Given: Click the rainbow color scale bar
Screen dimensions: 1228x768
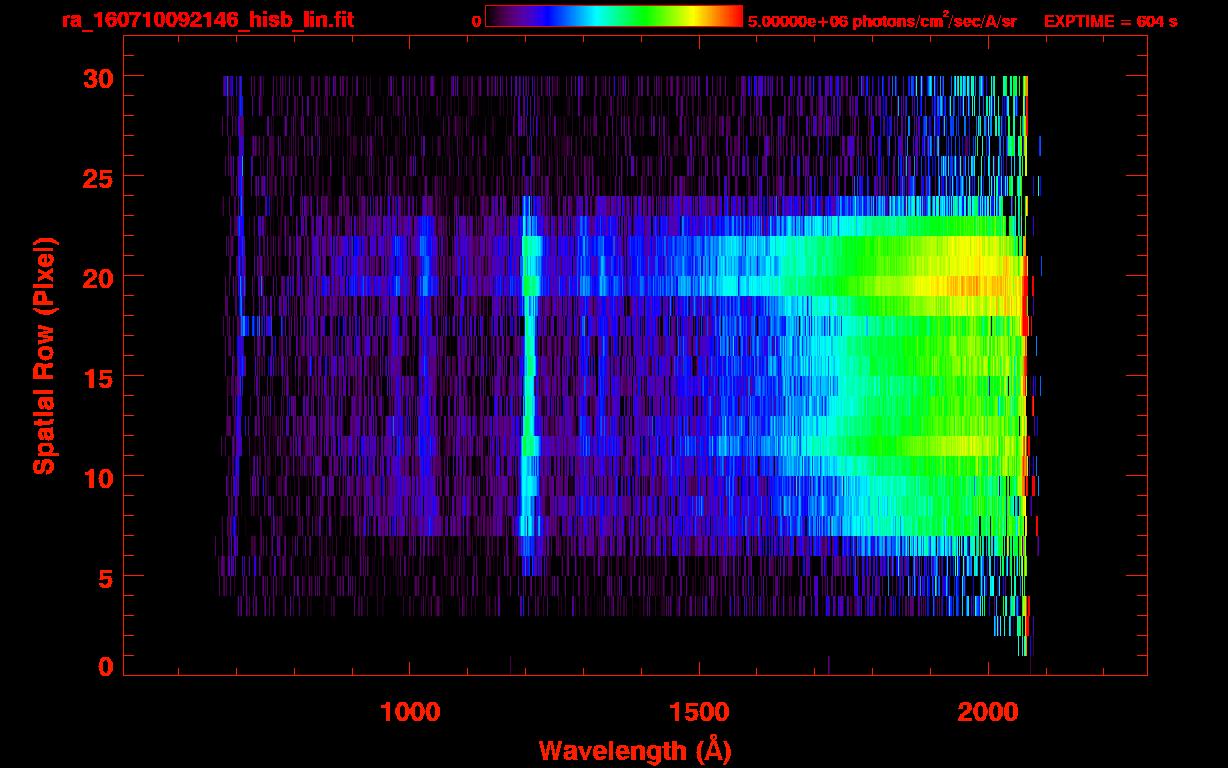Looking at the screenshot, I should (613, 16).
